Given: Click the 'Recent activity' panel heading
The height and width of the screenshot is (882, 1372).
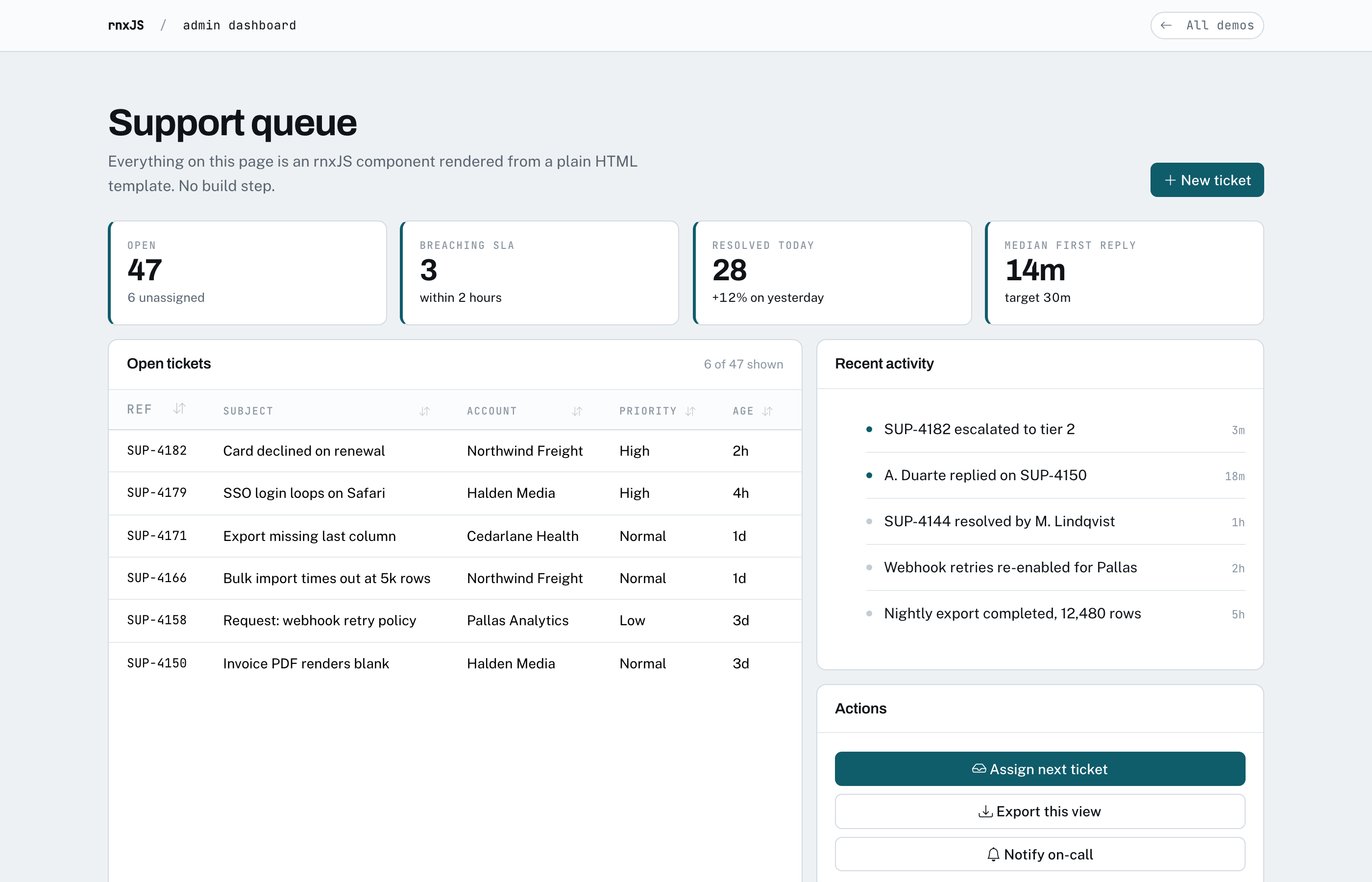Looking at the screenshot, I should pos(884,364).
